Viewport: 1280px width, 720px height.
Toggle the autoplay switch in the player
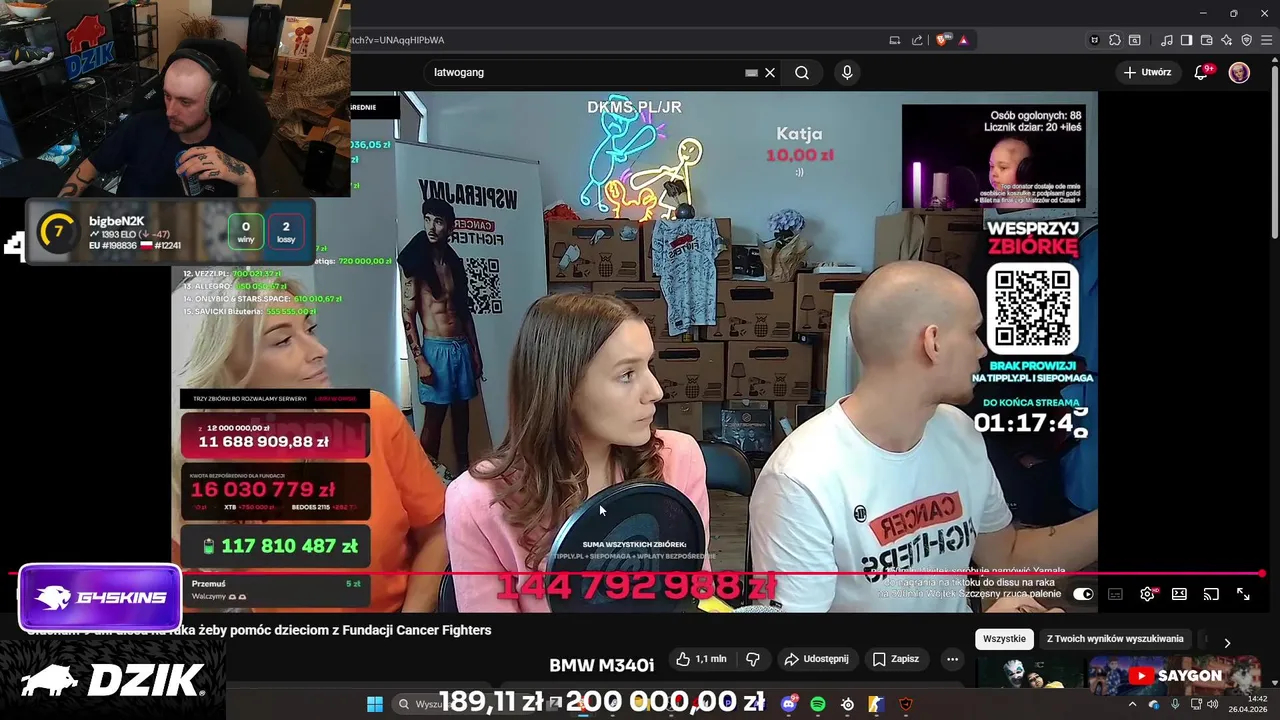click(x=1083, y=594)
